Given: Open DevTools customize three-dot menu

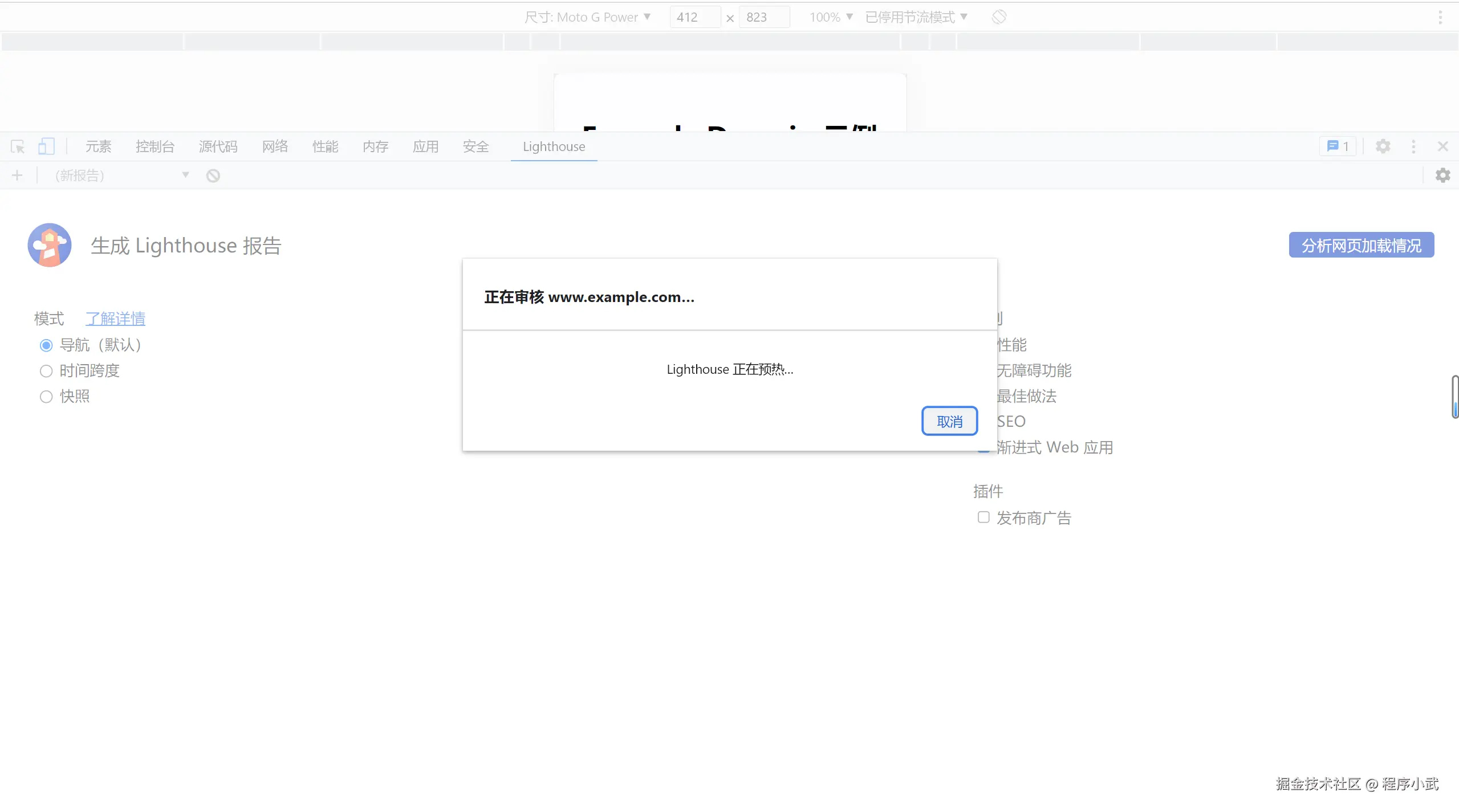Looking at the screenshot, I should [x=1413, y=147].
